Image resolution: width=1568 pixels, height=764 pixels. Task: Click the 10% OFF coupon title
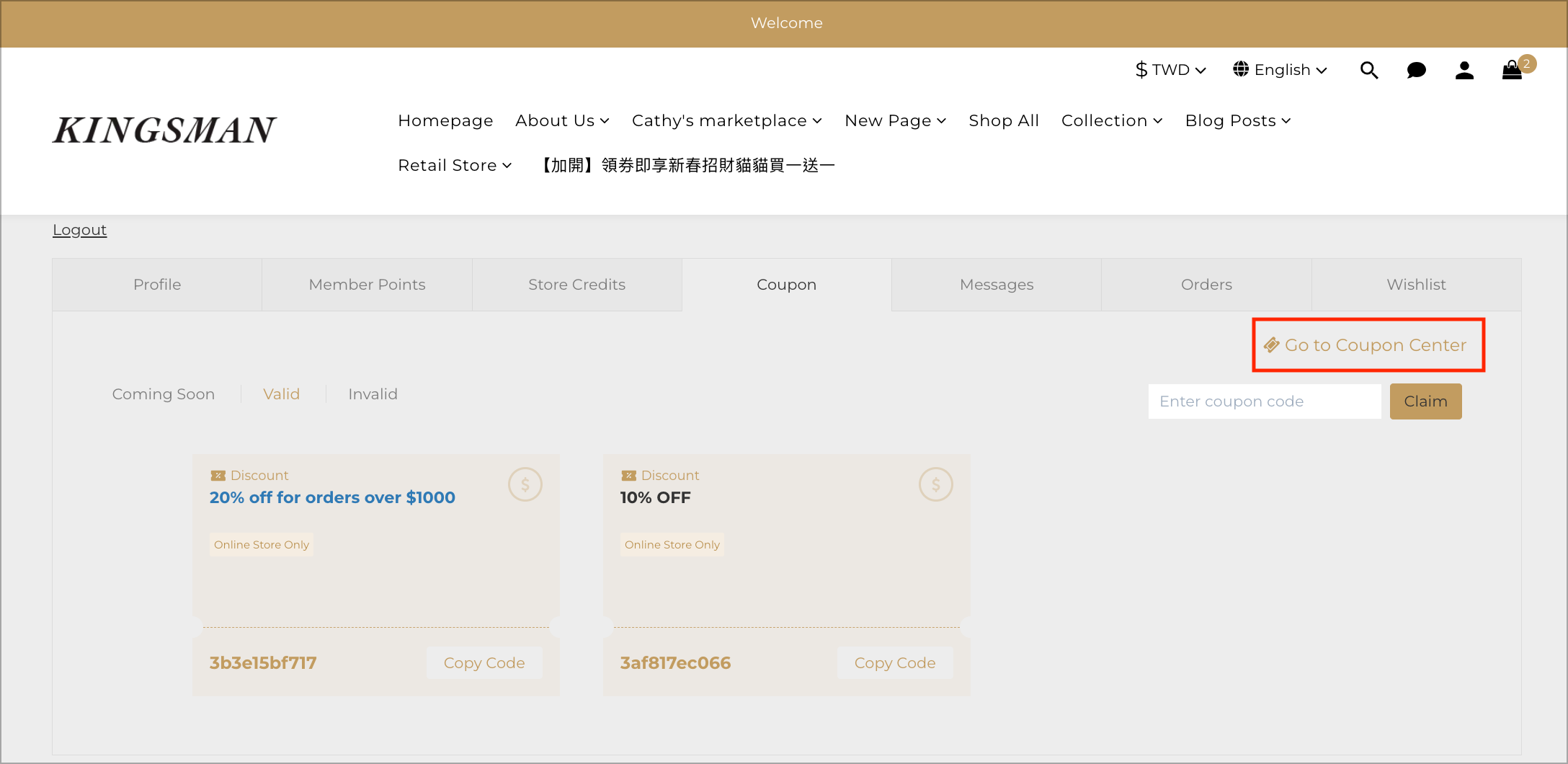click(655, 497)
